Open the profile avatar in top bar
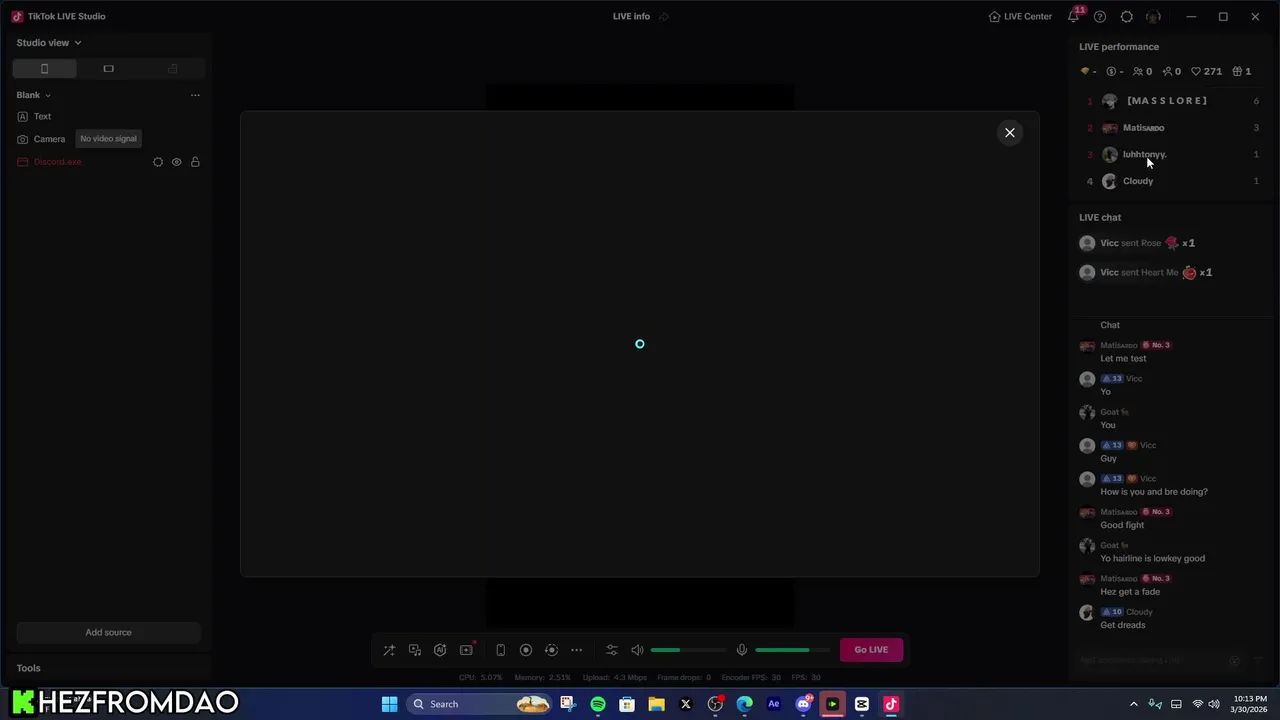1280x720 pixels. [x=1153, y=16]
